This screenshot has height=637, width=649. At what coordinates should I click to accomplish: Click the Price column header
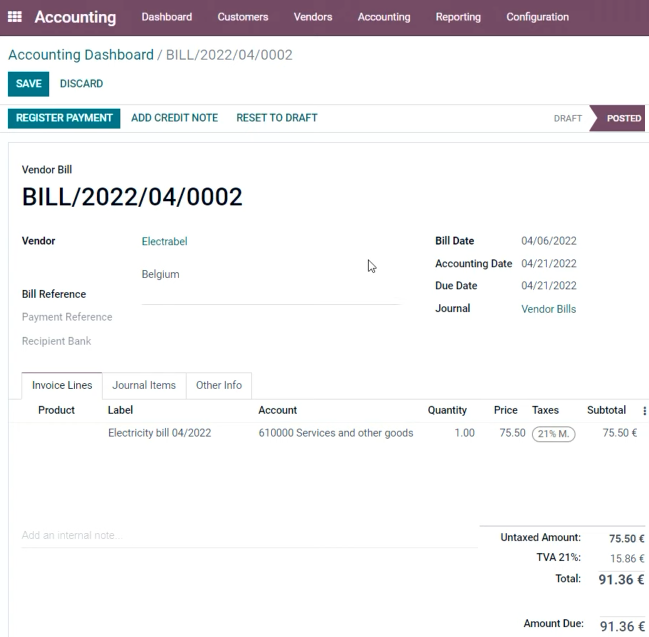506,411
